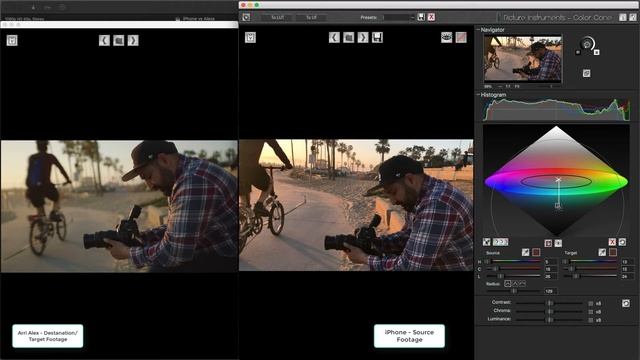The height and width of the screenshot is (360, 640).
Task: Click the first icon below color cone left
Action: [x=487, y=242]
